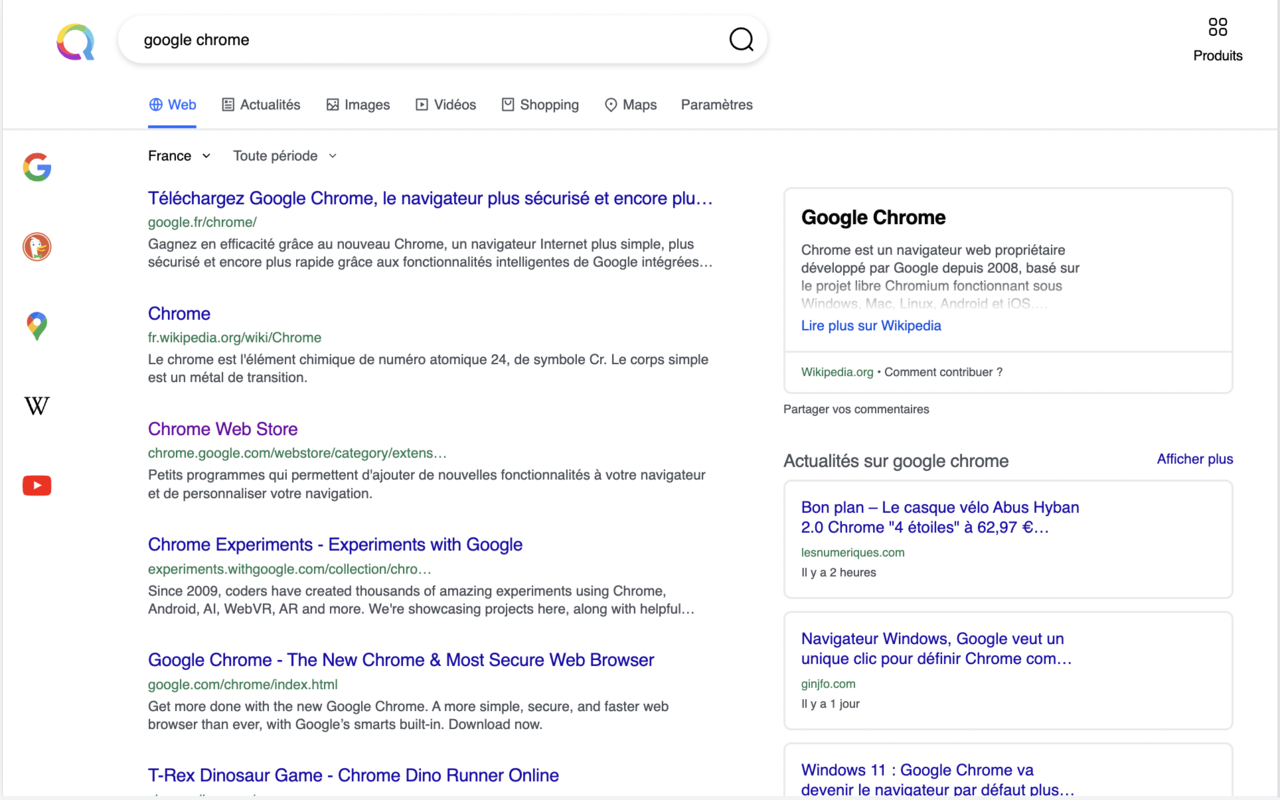Click the experiments.withgoogle.com URL

[290, 569]
